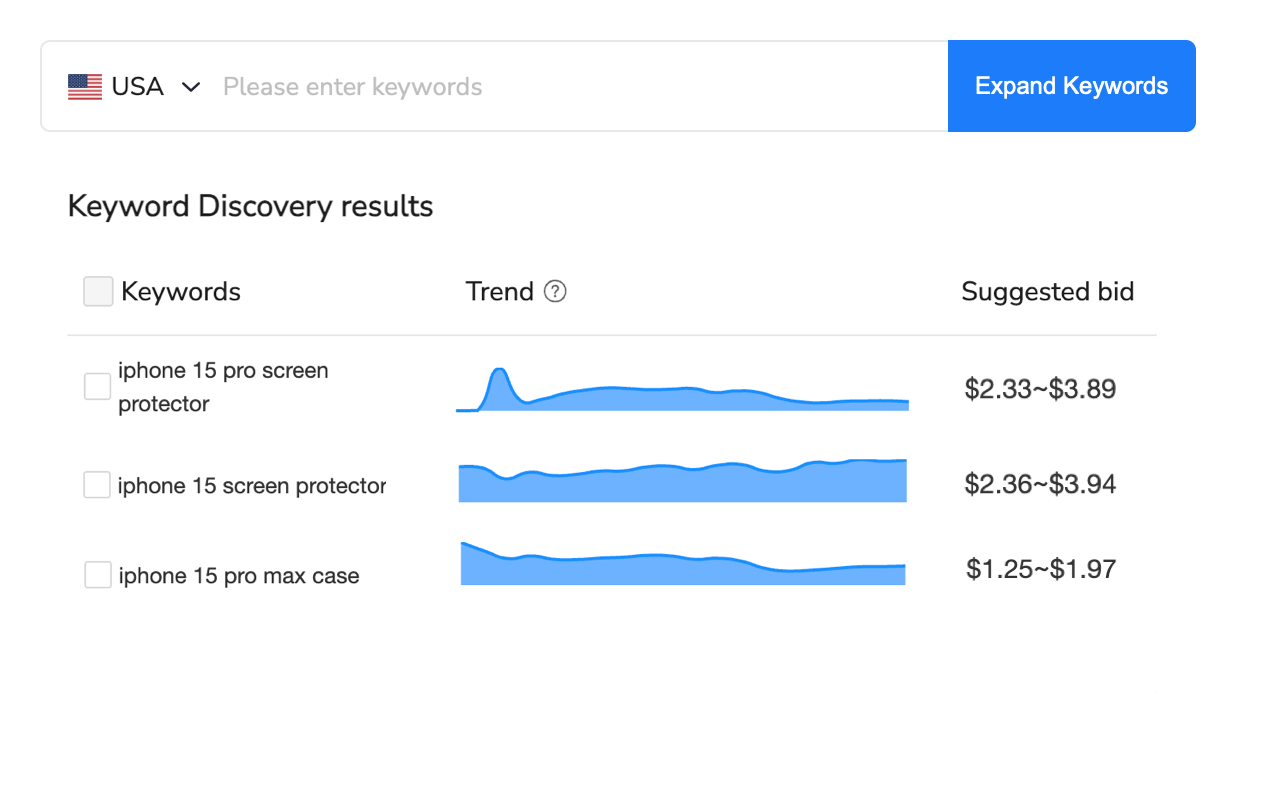The width and height of the screenshot is (1272, 800).
Task: Select the American flag in the country selector
Action: 86,86
